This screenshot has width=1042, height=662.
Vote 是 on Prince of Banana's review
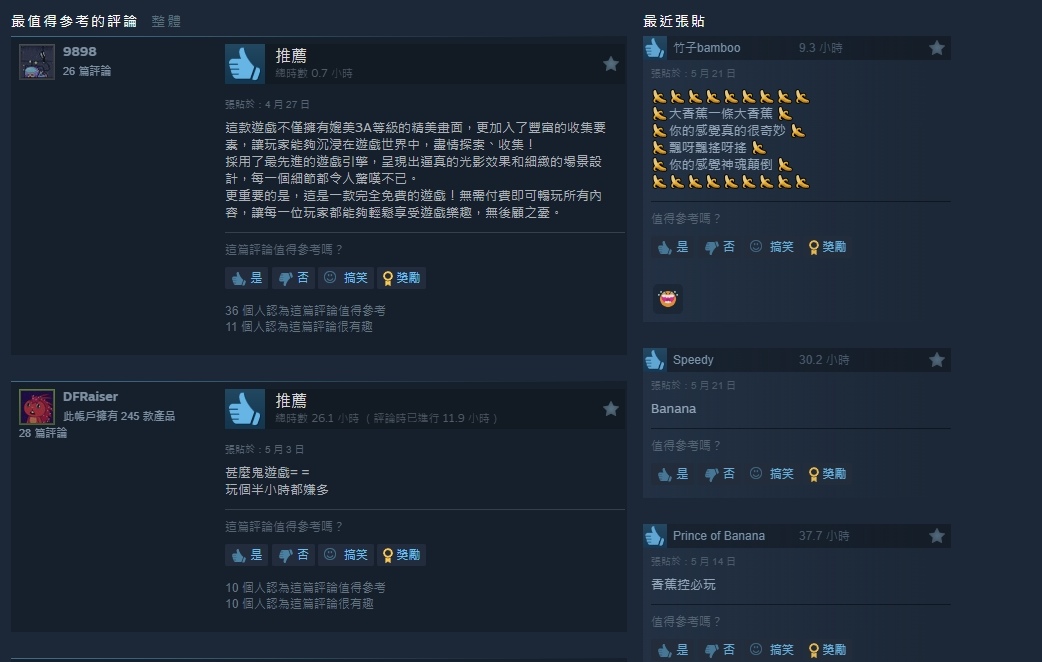[673, 650]
